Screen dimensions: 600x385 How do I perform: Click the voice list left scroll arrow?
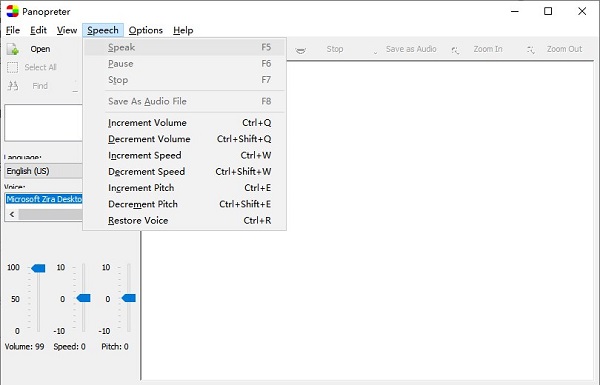[12, 214]
